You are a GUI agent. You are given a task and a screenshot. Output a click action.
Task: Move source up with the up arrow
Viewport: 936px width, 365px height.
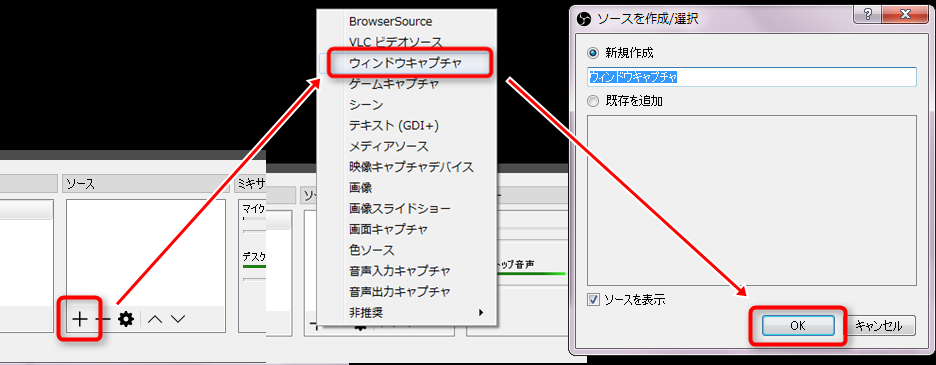pyautogui.click(x=155, y=319)
